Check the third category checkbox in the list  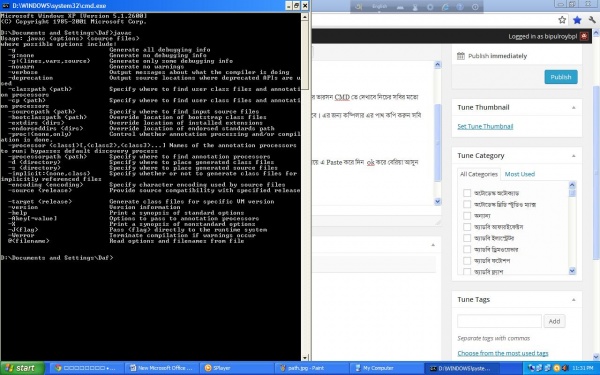[x=467, y=215]
